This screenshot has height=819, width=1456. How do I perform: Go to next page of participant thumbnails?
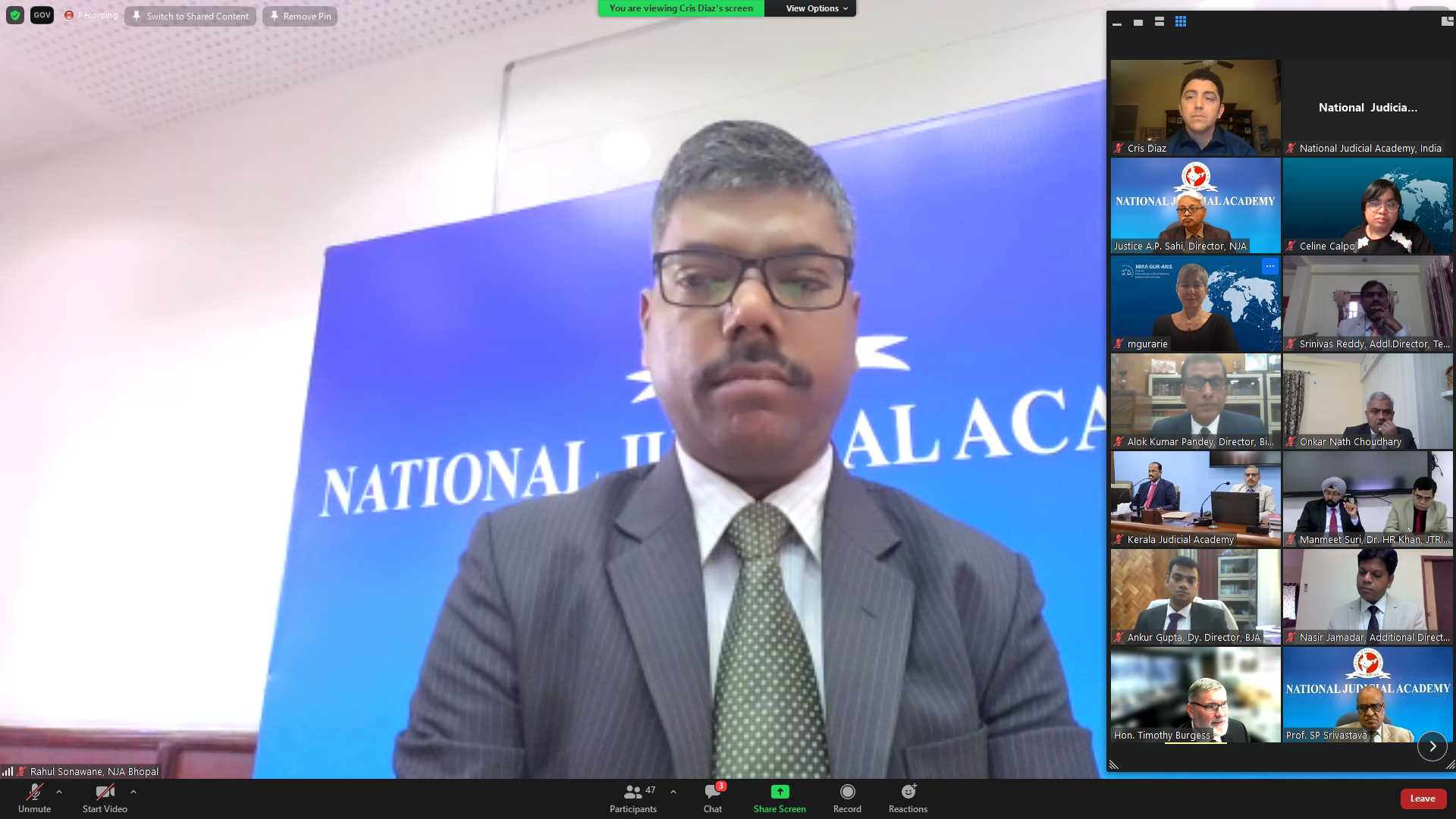[1432, 746]
